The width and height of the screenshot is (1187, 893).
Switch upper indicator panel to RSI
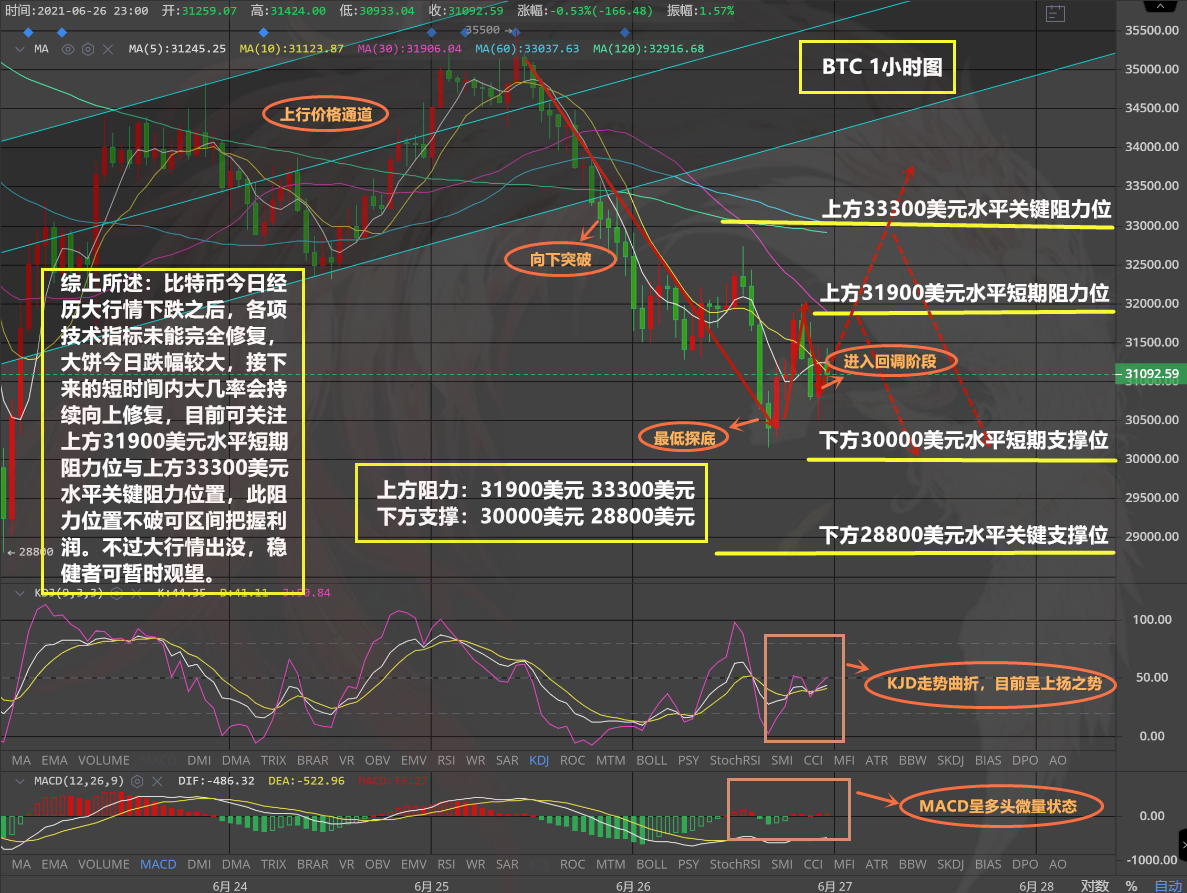[446, 760]
